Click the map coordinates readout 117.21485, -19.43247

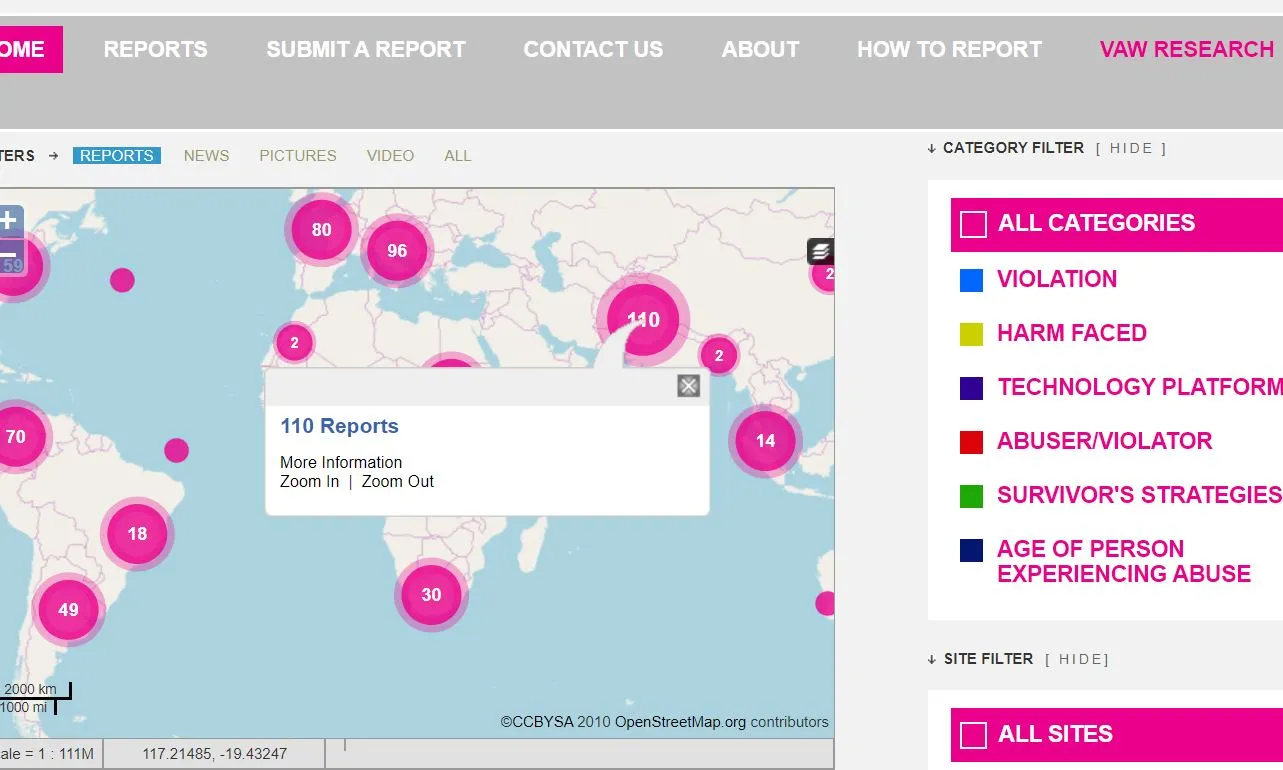pos(215,753)
